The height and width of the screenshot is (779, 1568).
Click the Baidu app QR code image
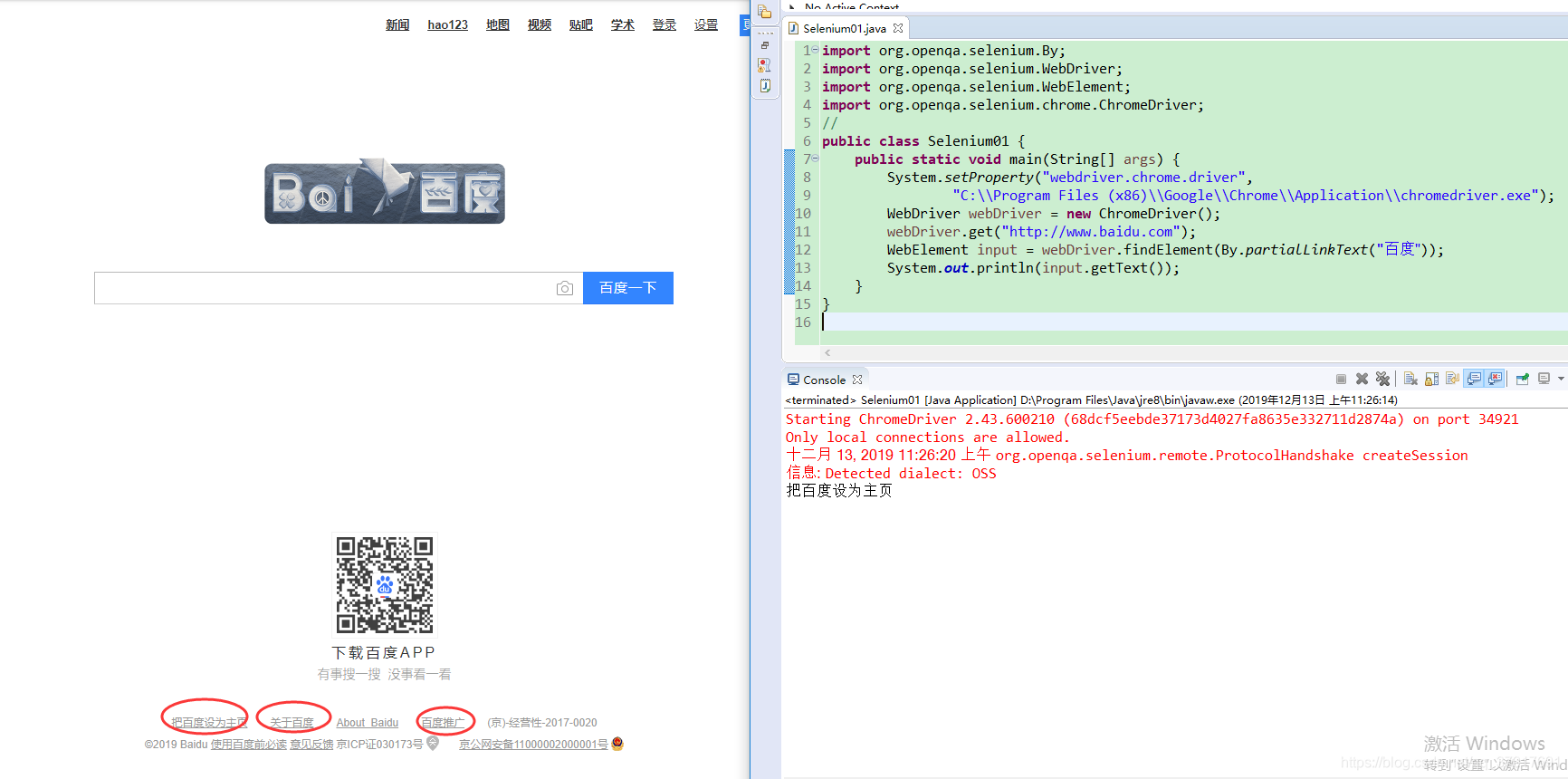click(x=385, y=585)
